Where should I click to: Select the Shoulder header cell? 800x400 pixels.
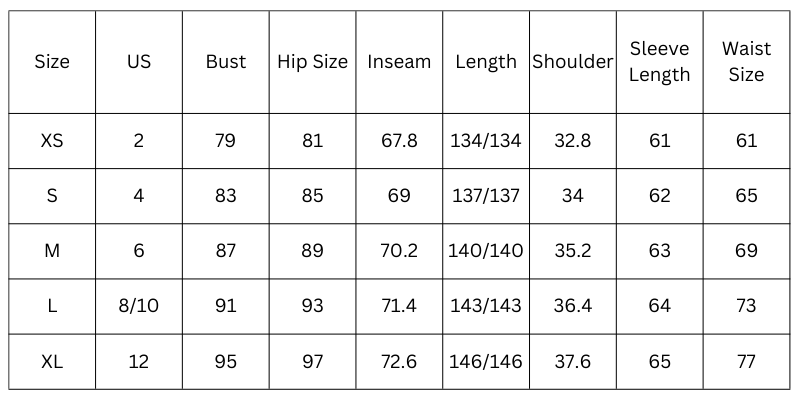click(x=572, y=62)
